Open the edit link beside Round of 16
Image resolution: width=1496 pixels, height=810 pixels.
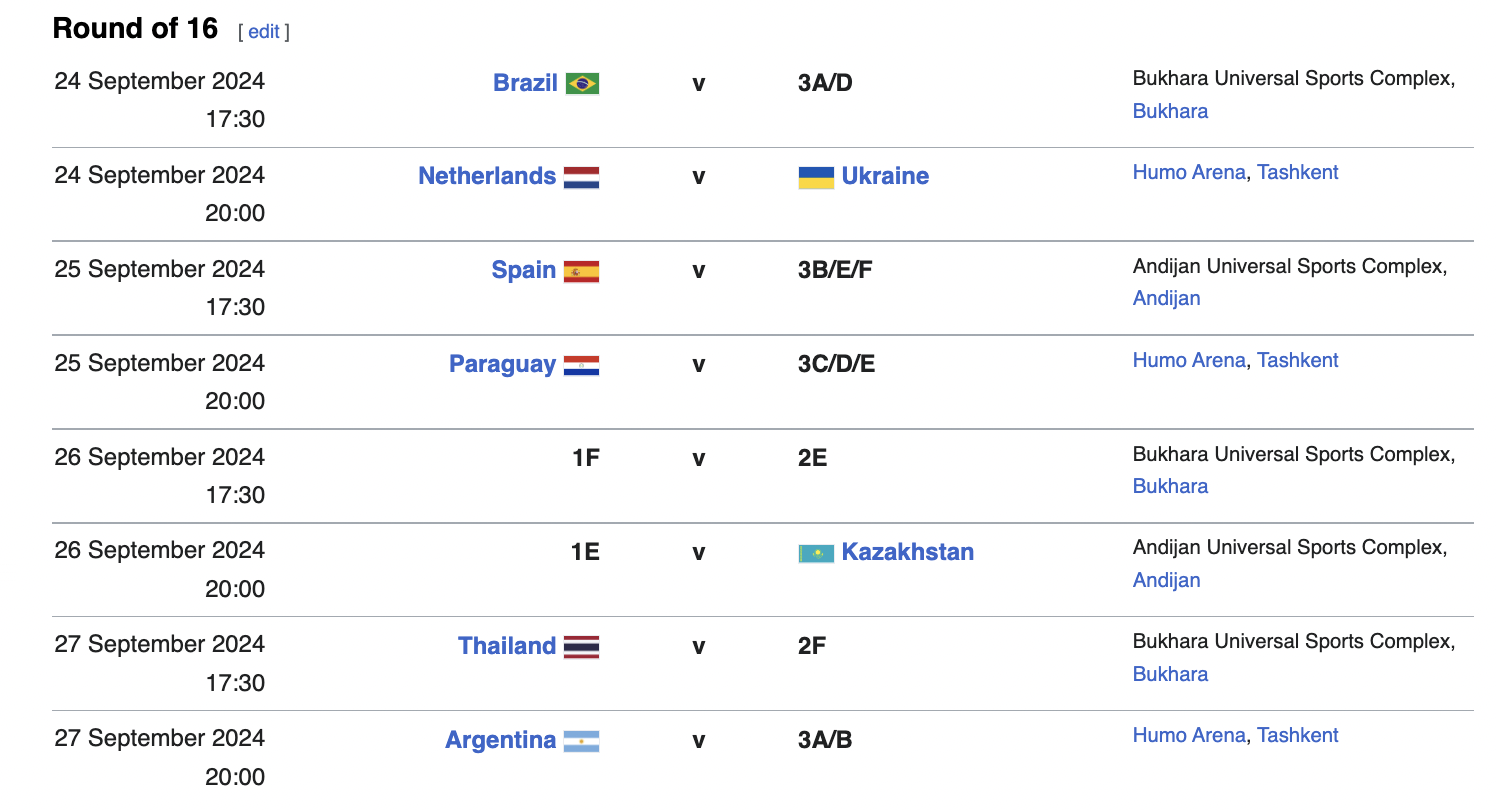tap(264, 32)
